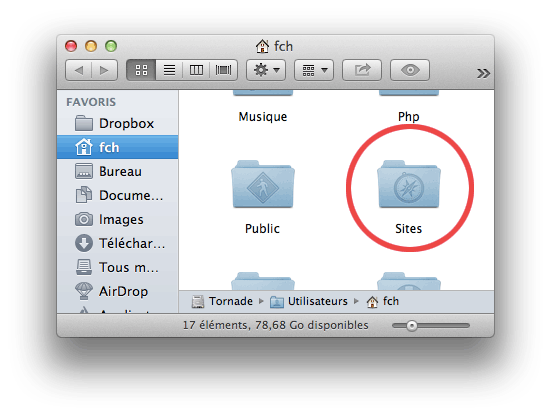This screenshot has width=551, height=416.
Task: Switch to column view mode
Action: (x=196, y=70)
